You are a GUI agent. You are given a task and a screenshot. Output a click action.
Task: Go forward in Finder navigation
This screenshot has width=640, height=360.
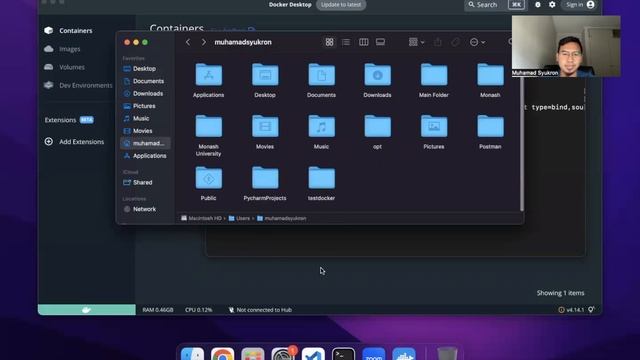coord(203,42)
